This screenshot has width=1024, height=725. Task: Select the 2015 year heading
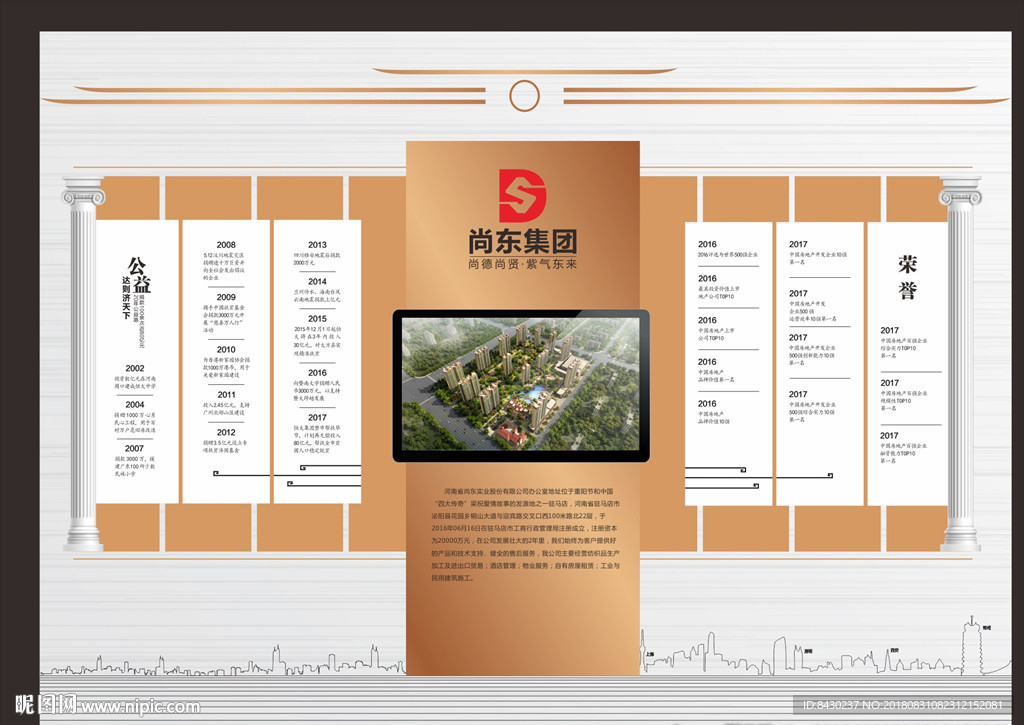coord(317,319)
